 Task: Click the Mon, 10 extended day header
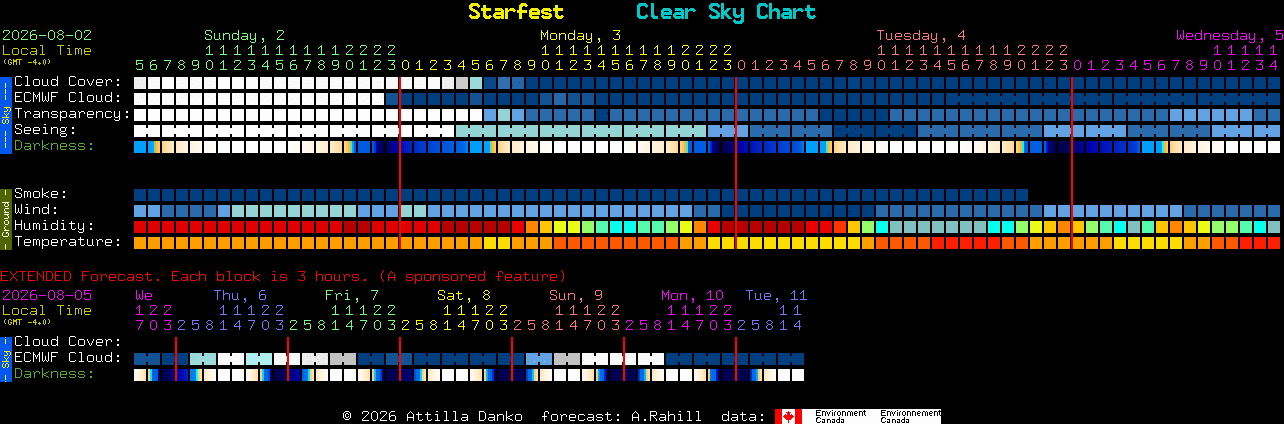(692, 295)
